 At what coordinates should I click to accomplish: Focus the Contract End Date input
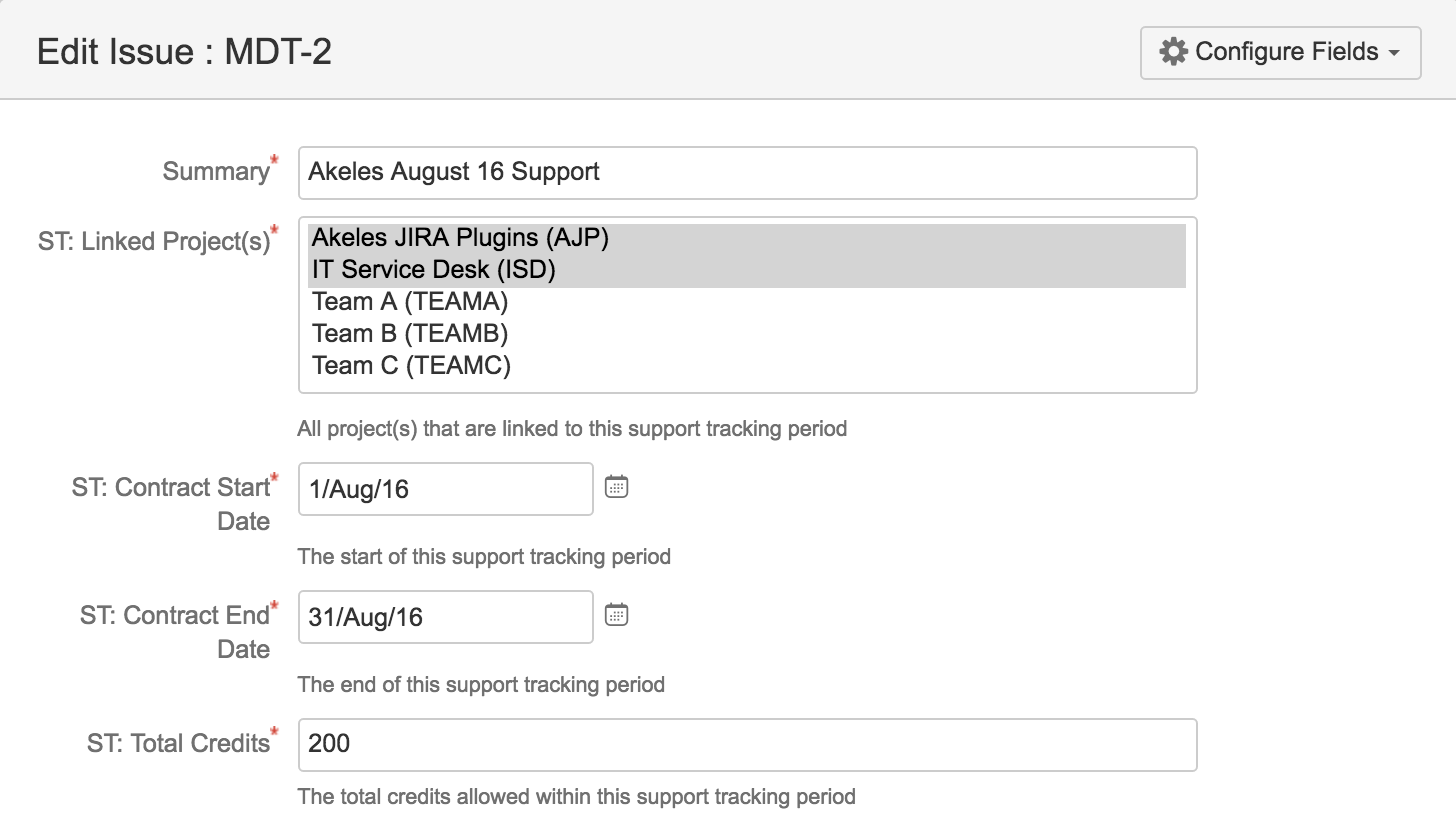pyautogui.click(x=445, y=617)
